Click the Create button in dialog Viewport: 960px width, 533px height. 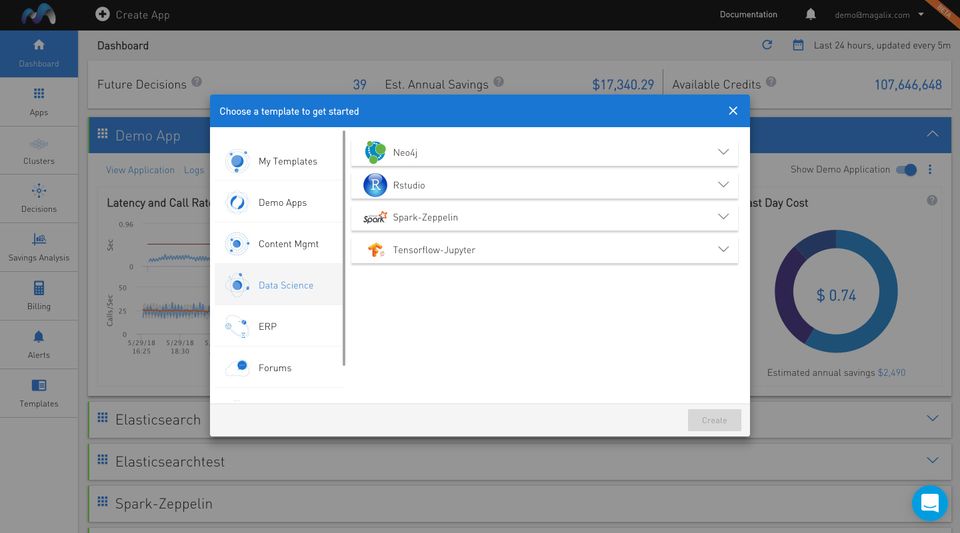(714, 420)
